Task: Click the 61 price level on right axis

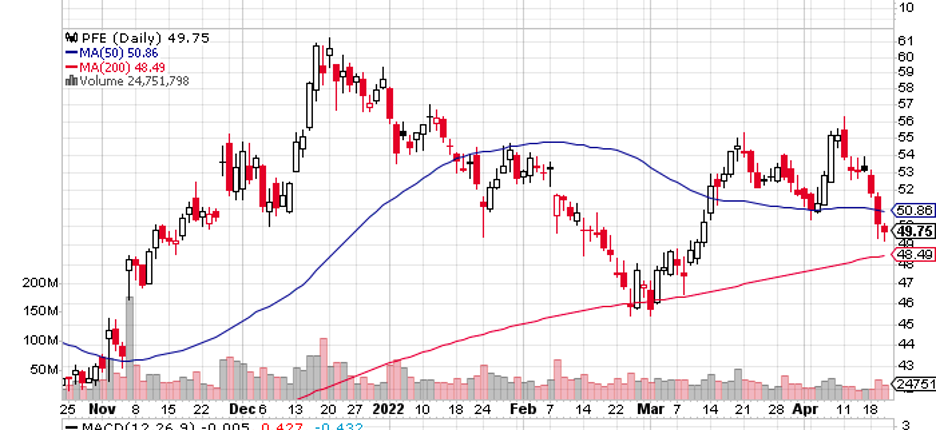Action: point(906,40)
